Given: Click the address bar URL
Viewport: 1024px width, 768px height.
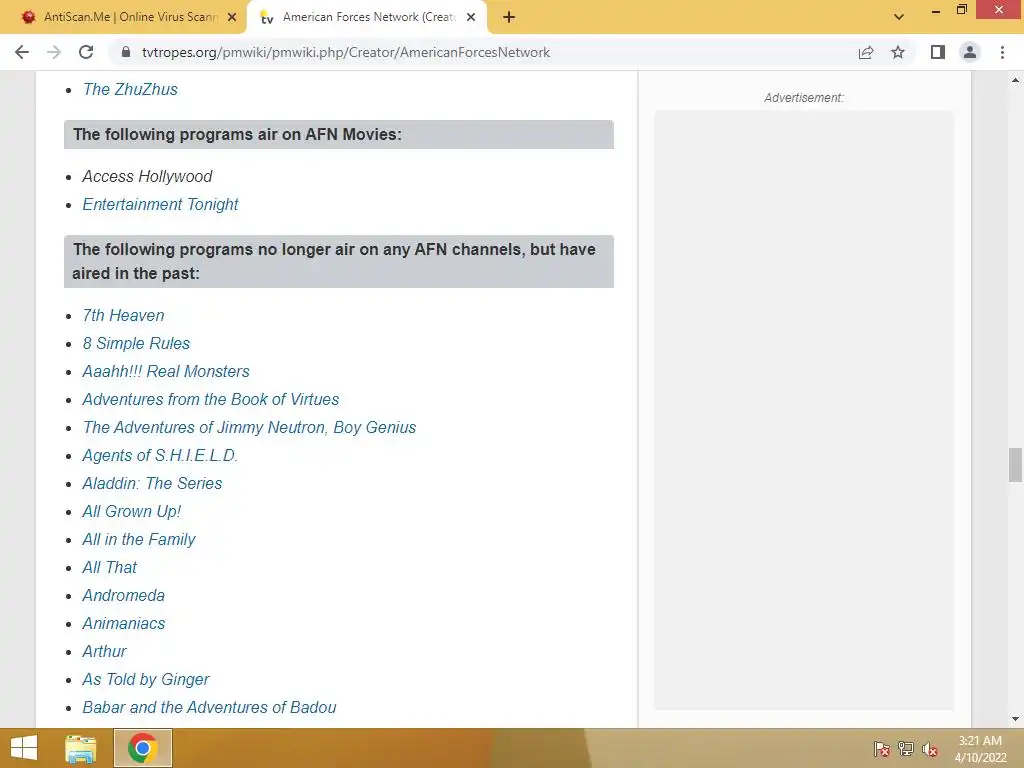Looking at the screenshot, I should pyautogui.click(x=345, y=52).
